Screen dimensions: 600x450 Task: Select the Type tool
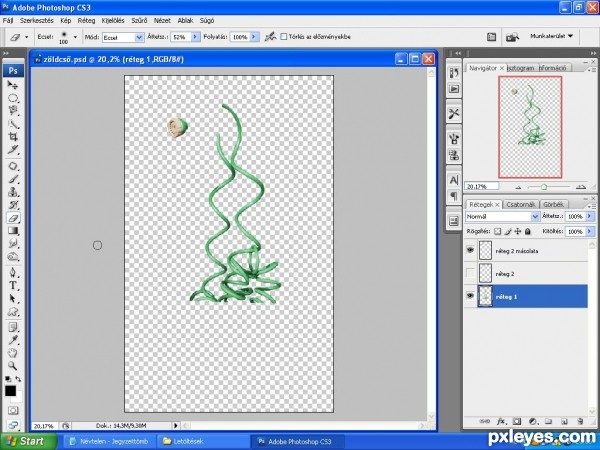click(13, 285)
